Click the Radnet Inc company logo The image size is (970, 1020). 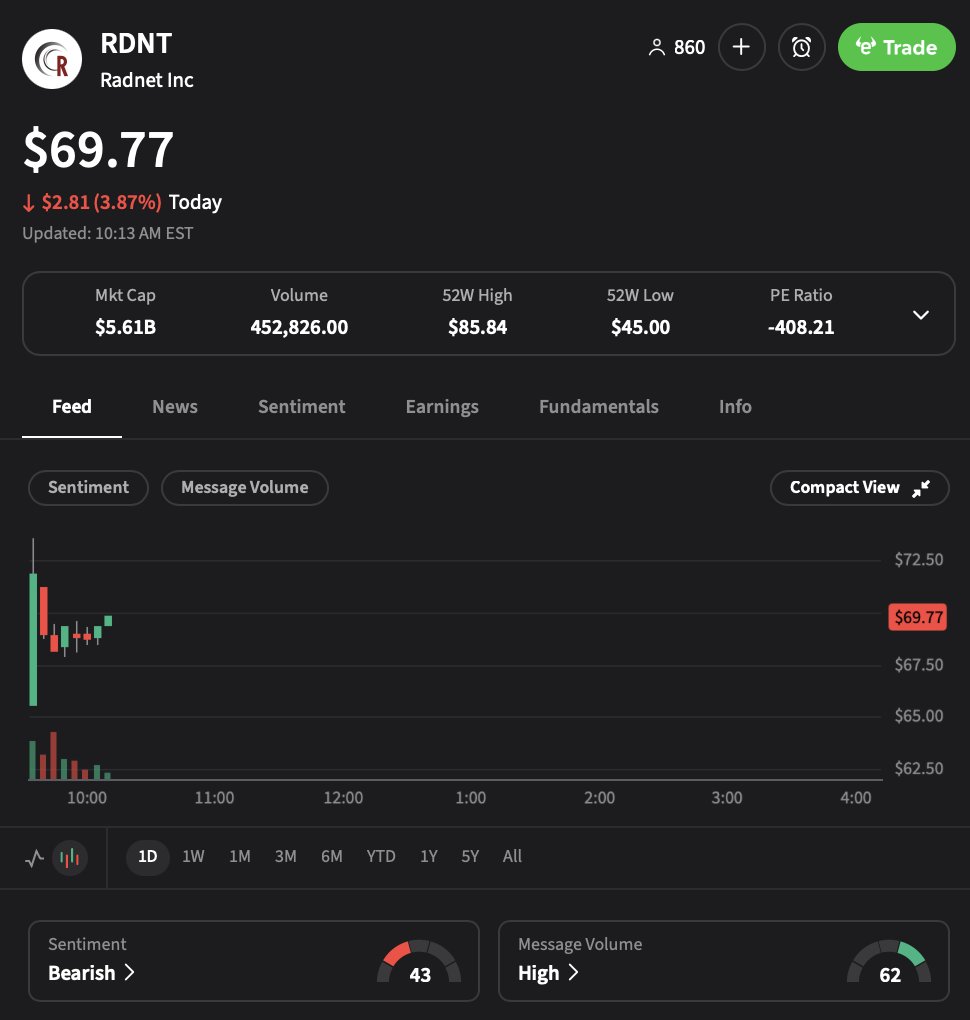click(x=51, y=58)
